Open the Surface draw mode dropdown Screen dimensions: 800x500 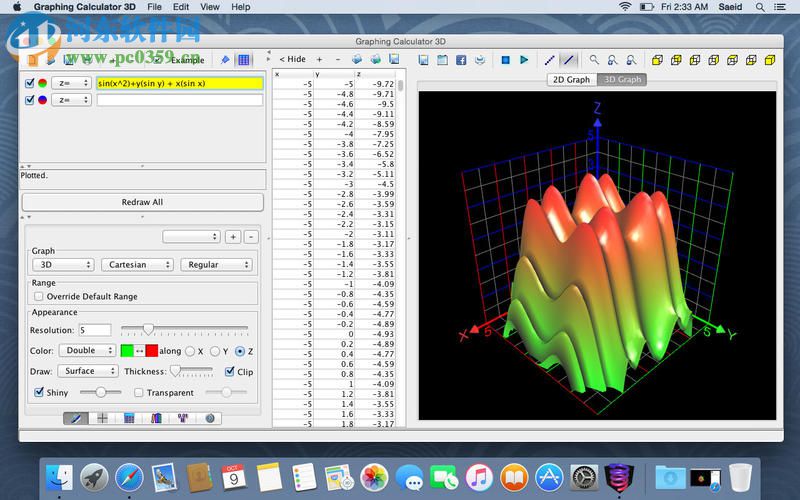tap(88, 371)
